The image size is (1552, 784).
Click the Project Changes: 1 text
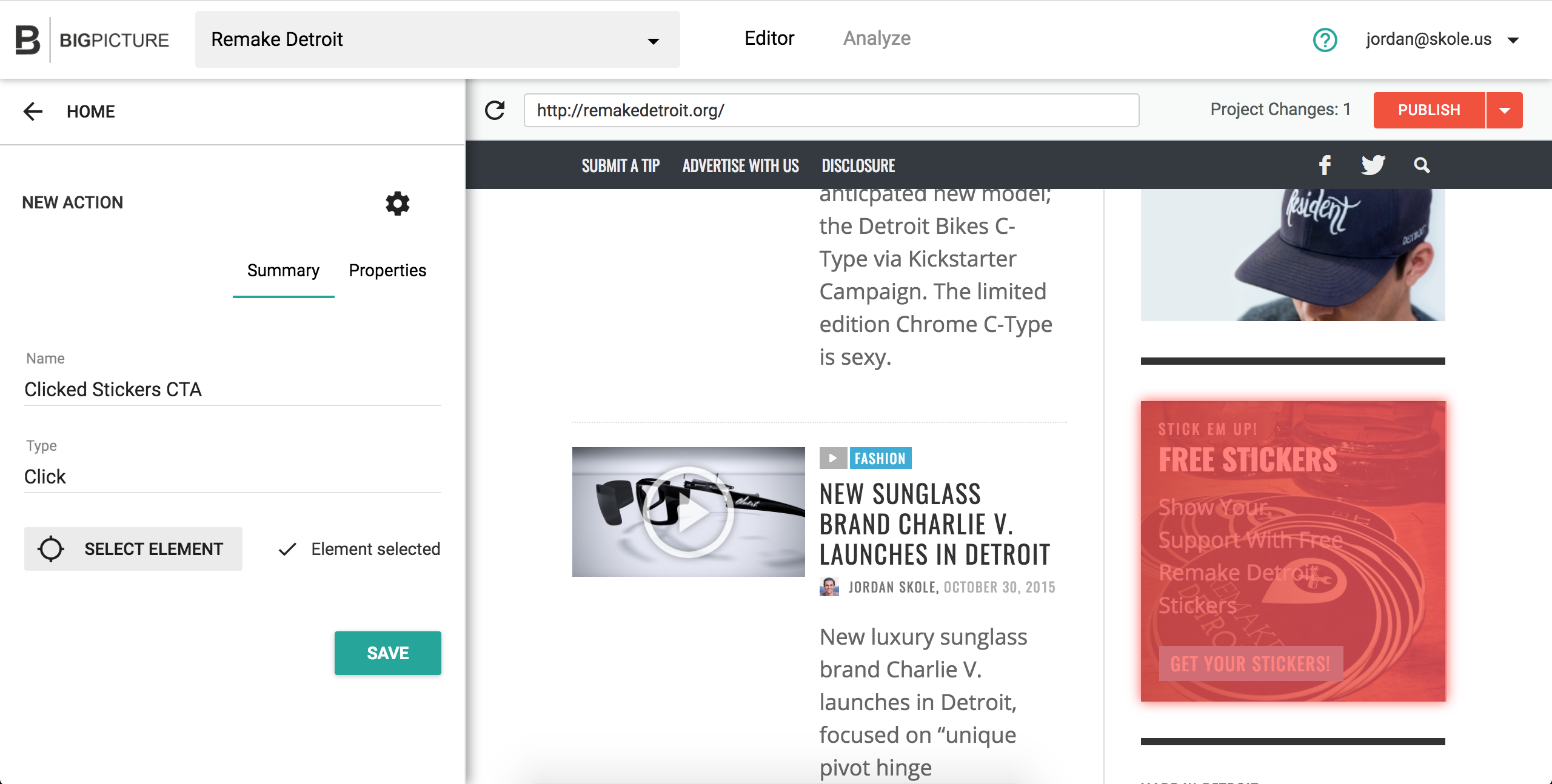click(1280, 110)
